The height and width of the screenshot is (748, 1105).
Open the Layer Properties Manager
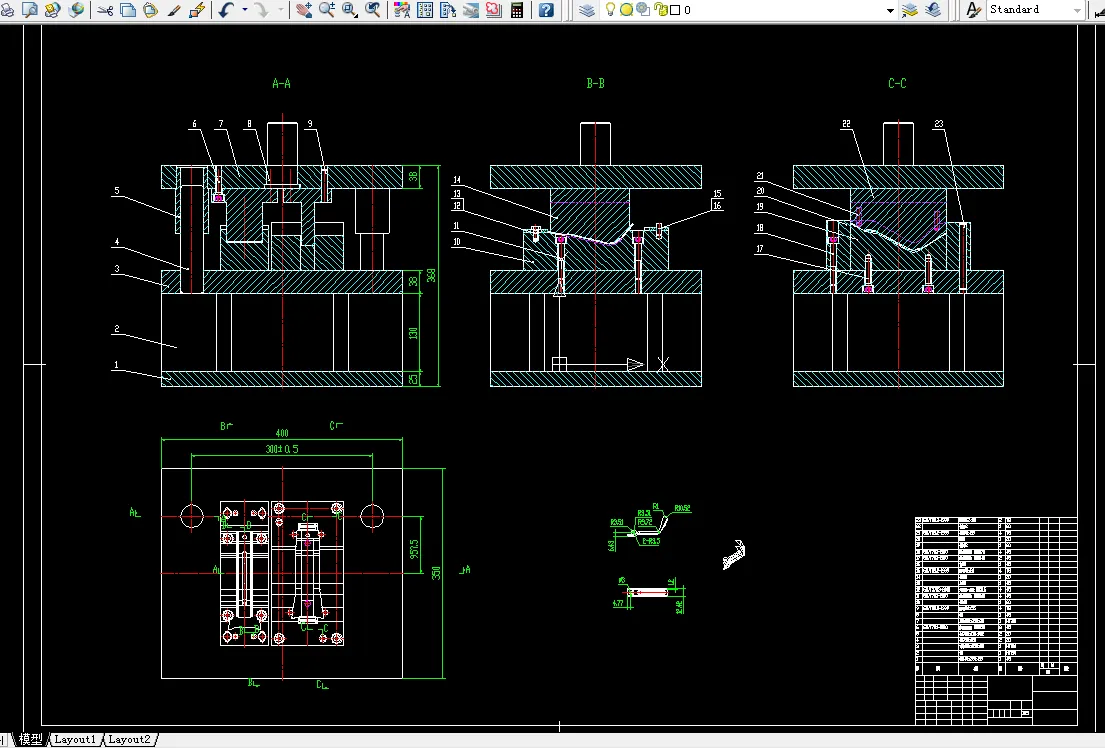coord(587,10)
